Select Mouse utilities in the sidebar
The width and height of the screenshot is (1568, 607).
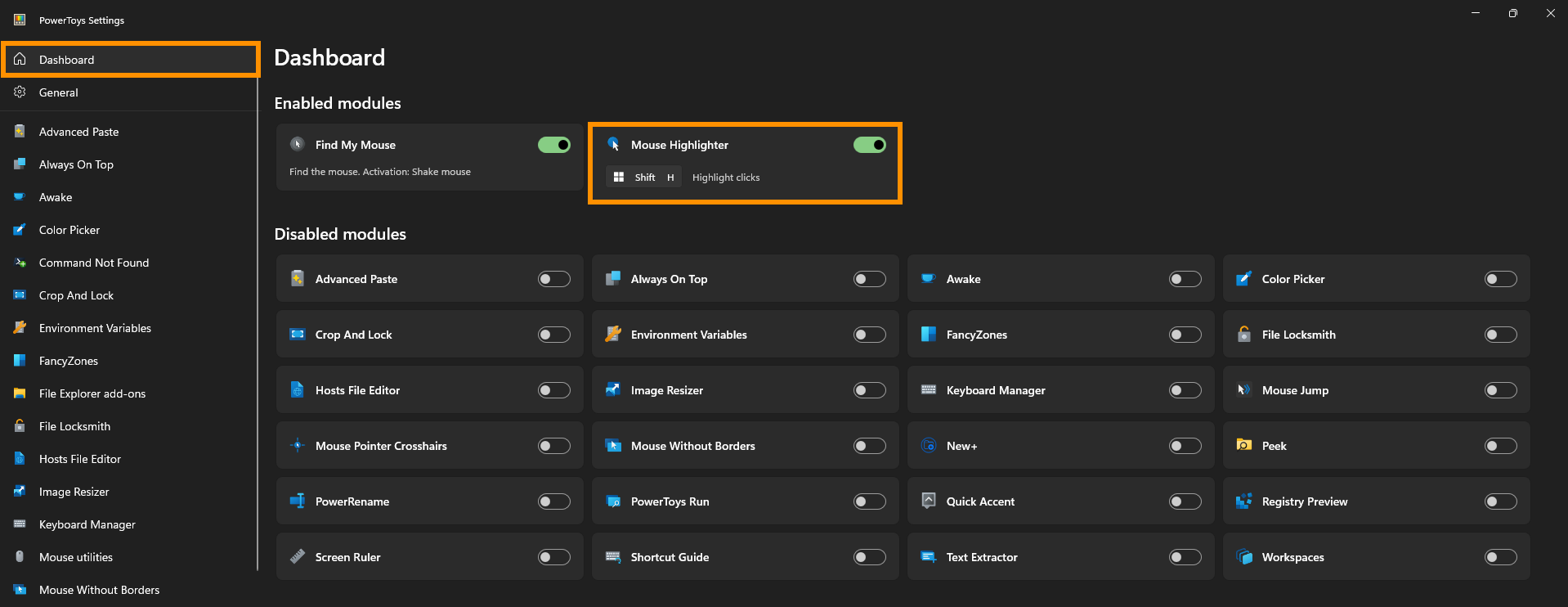[131, 557]
